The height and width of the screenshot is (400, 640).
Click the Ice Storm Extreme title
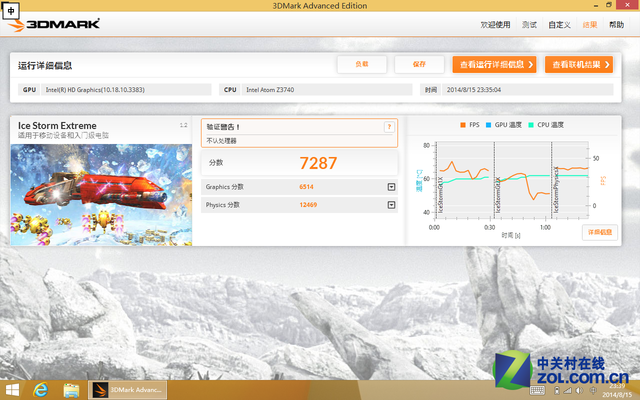57,126
